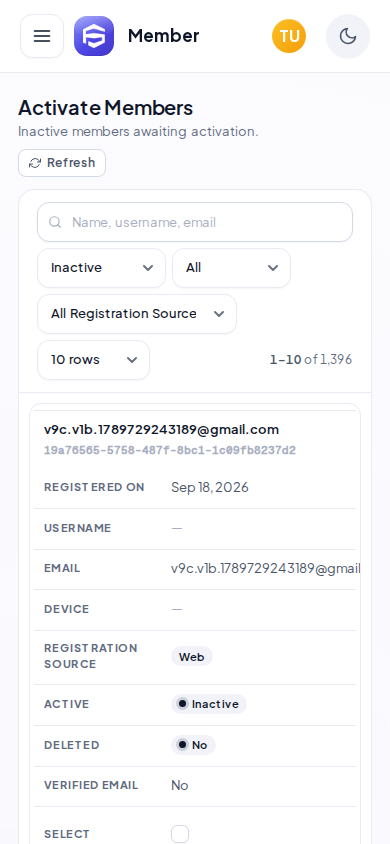Click the 1-10 of 1,396 pagination text
Image resolution: width=390 pixels, height=844 pixels.
311,360
